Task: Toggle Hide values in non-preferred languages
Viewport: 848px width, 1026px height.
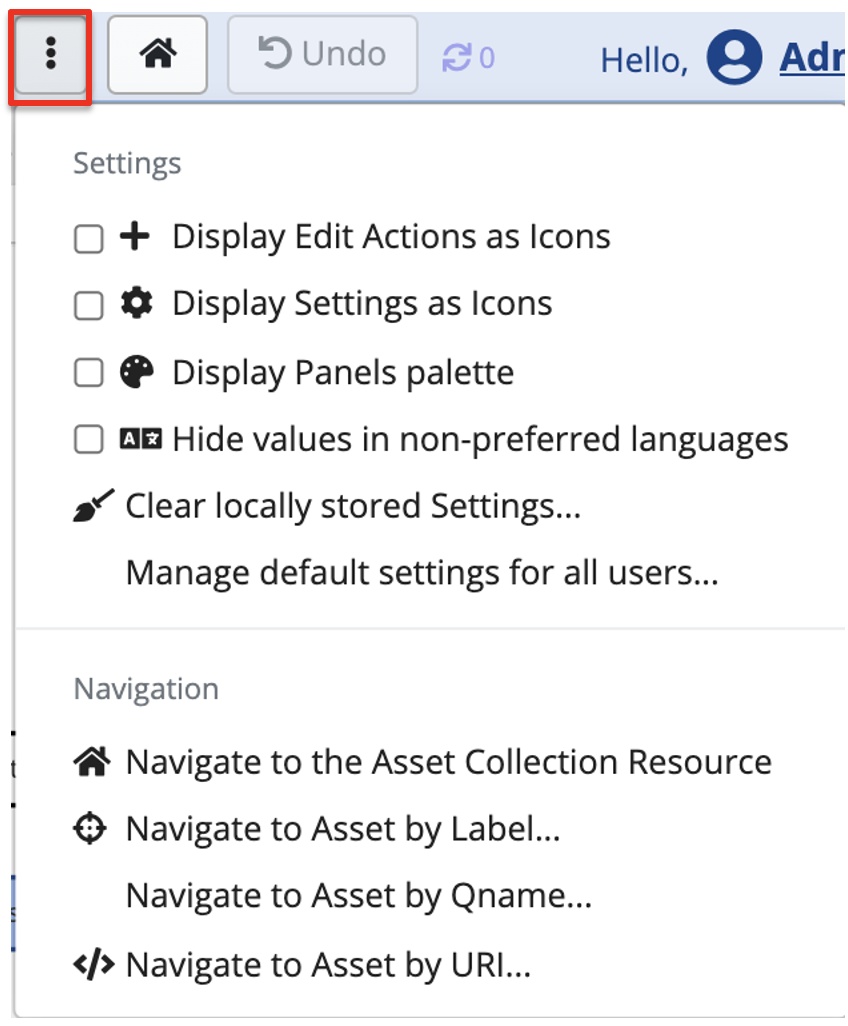Action: [88, 439]
